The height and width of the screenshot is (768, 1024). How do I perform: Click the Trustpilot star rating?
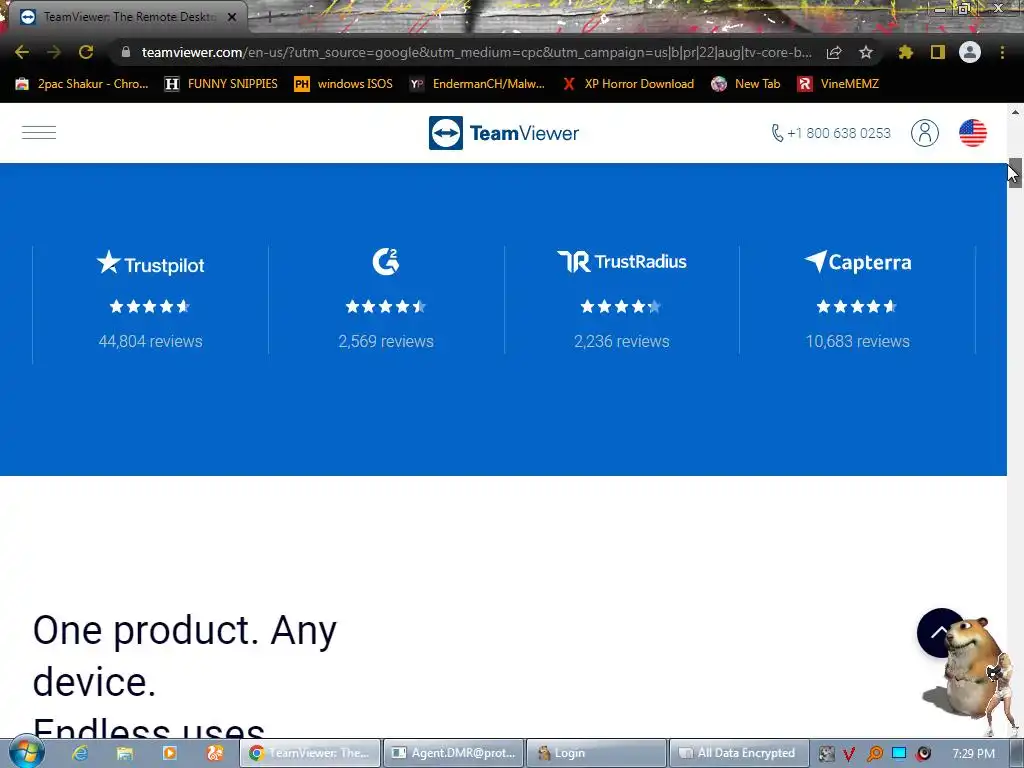point(150,306)
